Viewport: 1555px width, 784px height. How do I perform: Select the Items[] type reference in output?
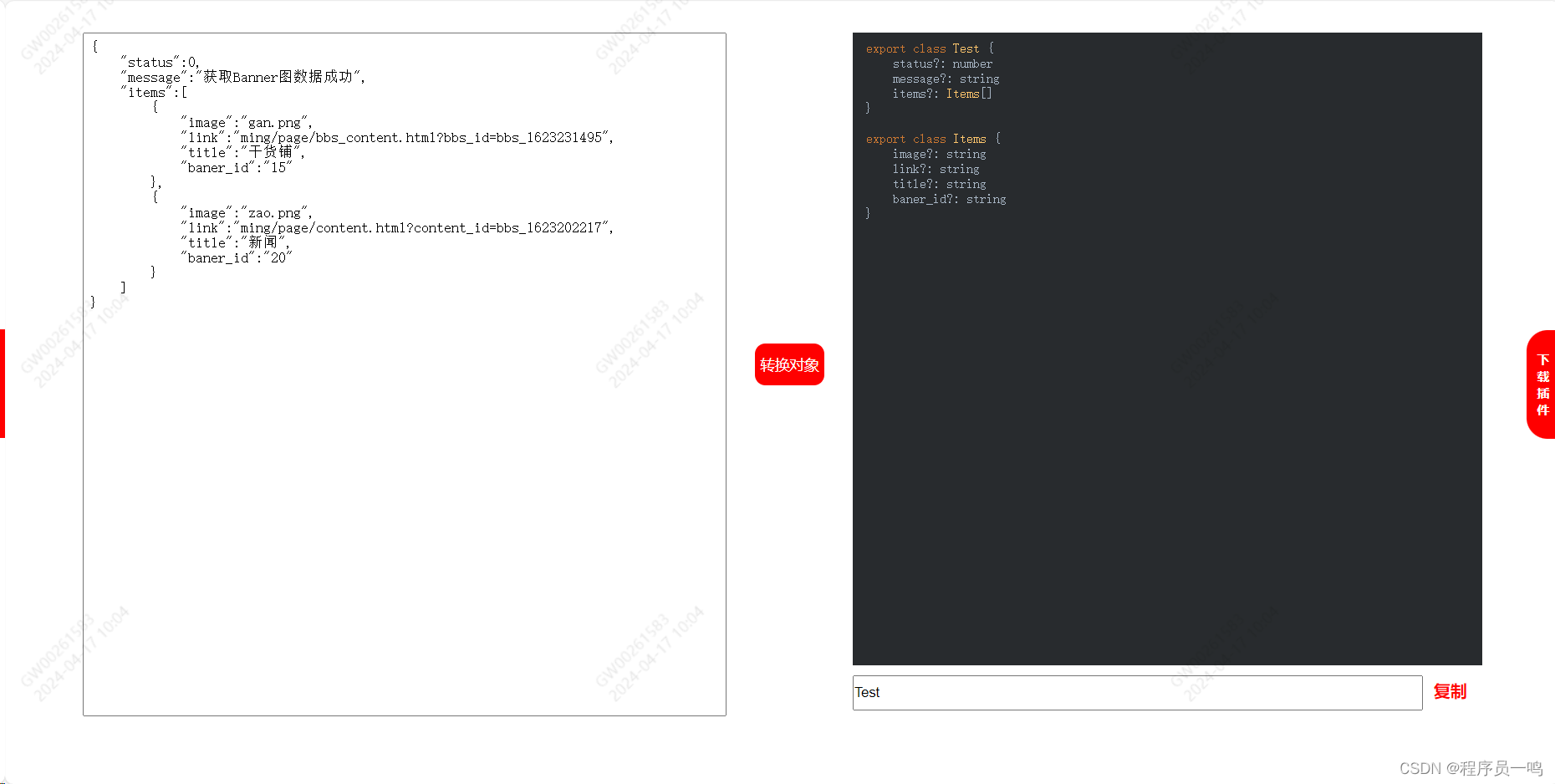[x=967, y=94]
